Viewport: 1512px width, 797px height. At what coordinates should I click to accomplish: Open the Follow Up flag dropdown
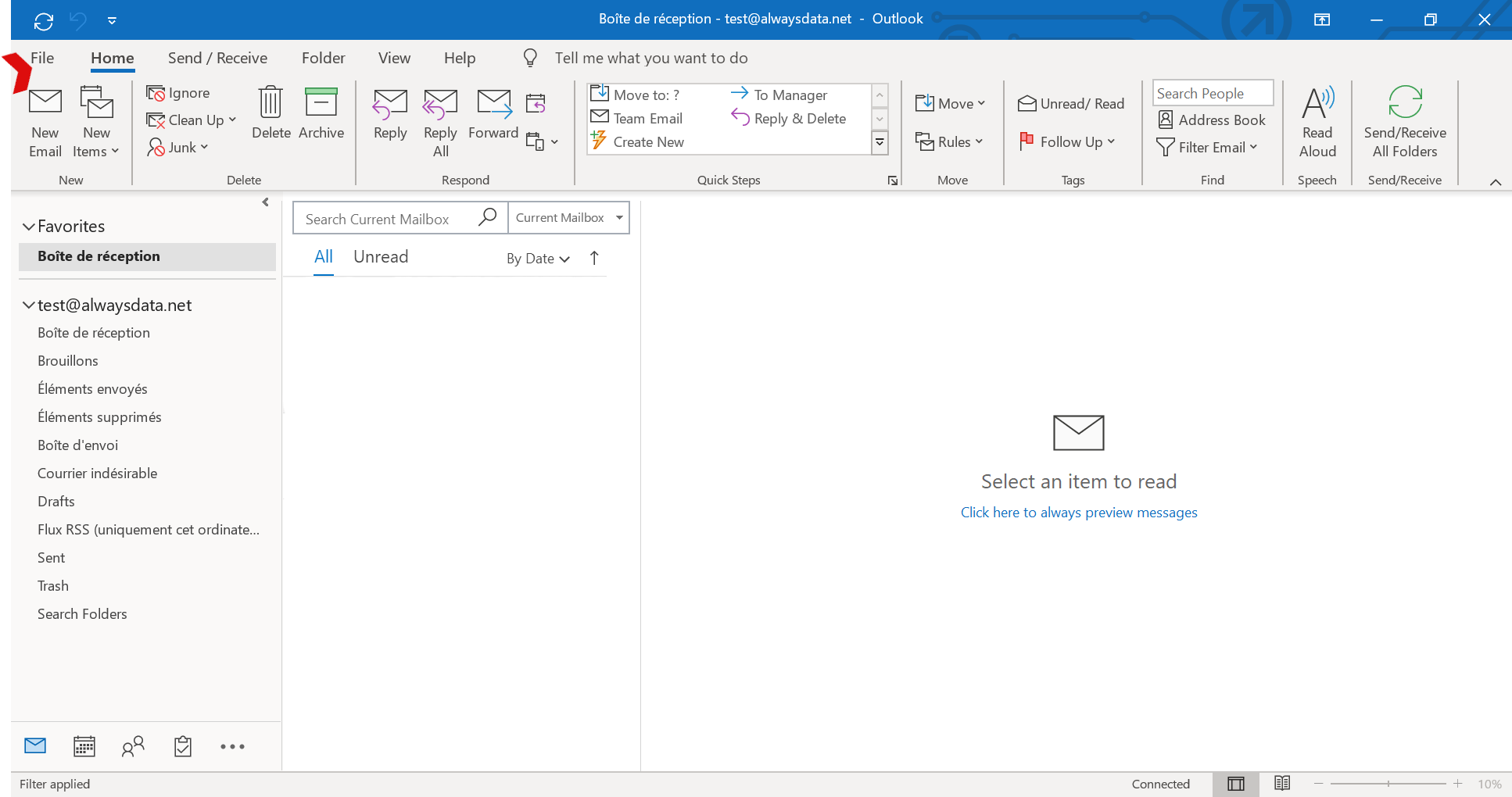pos(1067,141)
